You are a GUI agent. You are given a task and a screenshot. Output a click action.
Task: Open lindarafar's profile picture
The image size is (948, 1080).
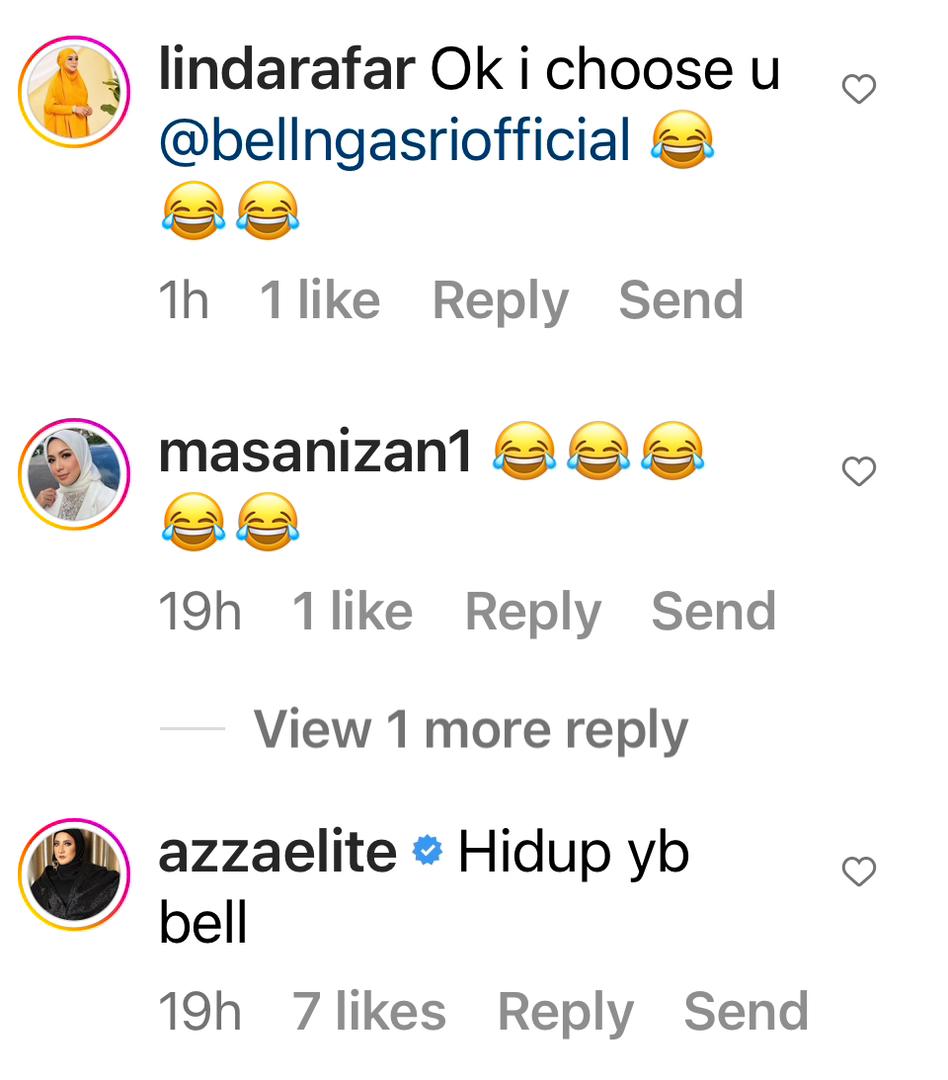click(74, 92)
